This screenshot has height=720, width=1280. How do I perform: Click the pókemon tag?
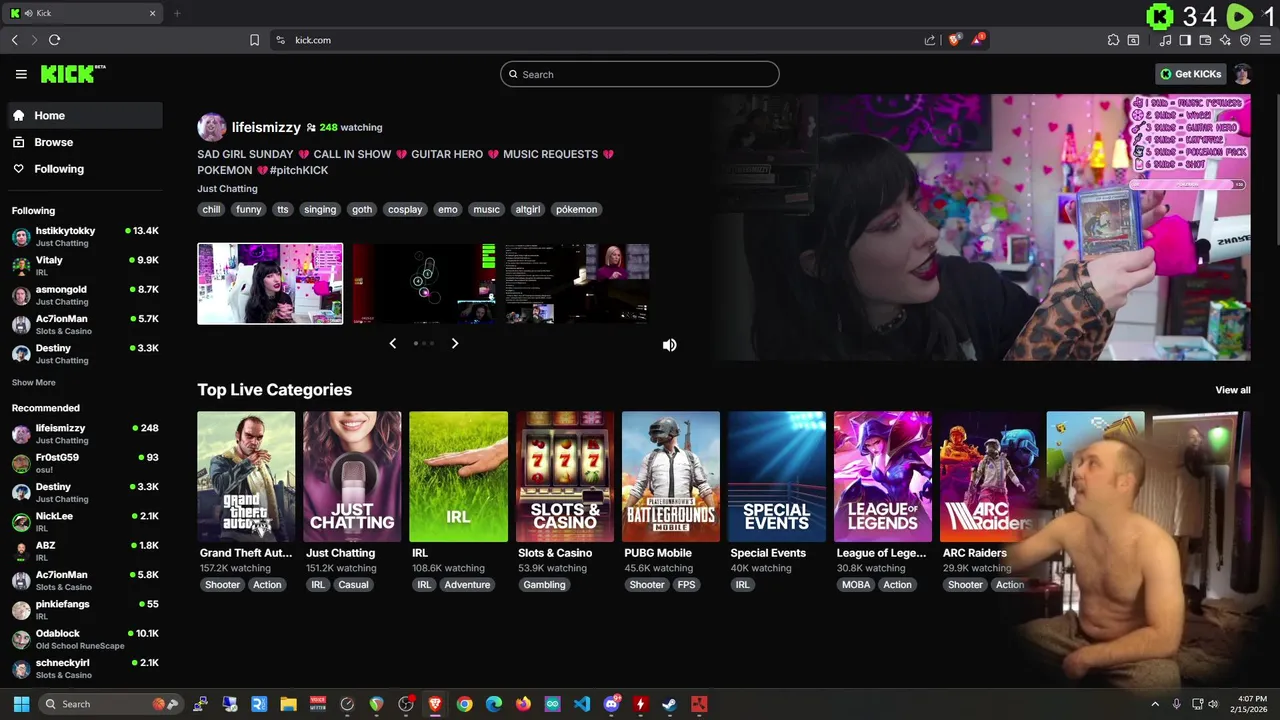576,209
